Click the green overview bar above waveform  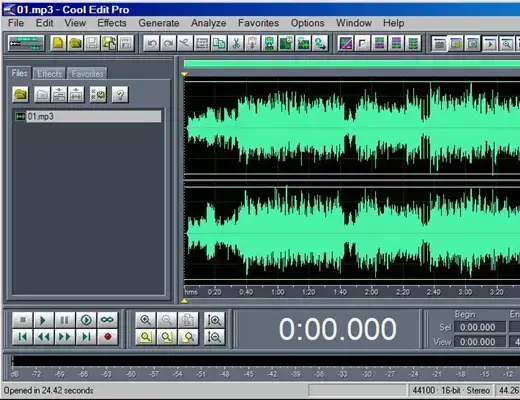coord(352,64)
